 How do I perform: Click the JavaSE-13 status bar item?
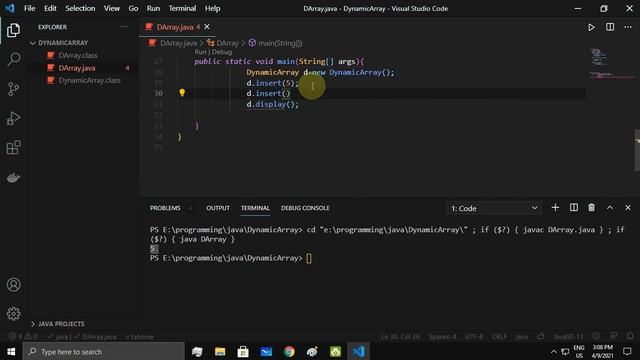568,337
